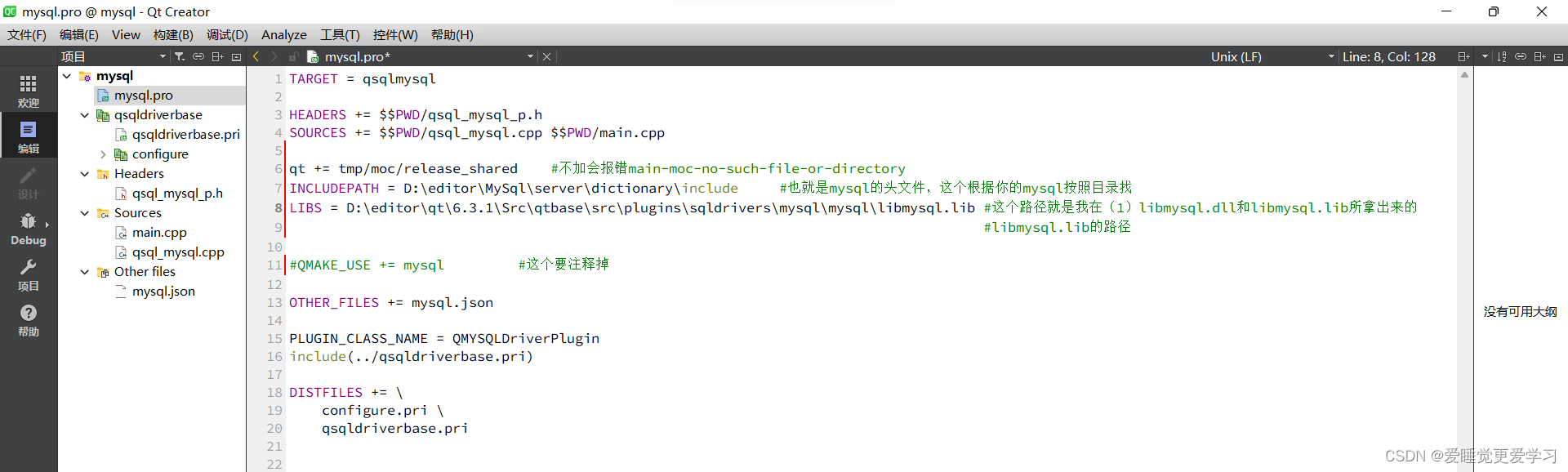Open the 构建(B) menu
The width and height of the screenshot is (1568, 472).
point(173,34)
